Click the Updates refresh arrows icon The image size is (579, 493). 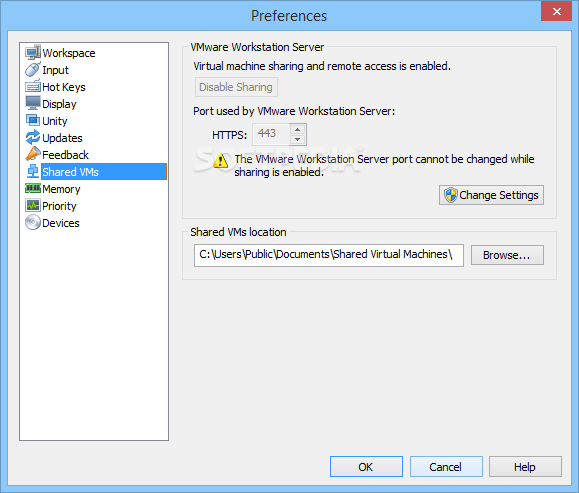point(33,137)
